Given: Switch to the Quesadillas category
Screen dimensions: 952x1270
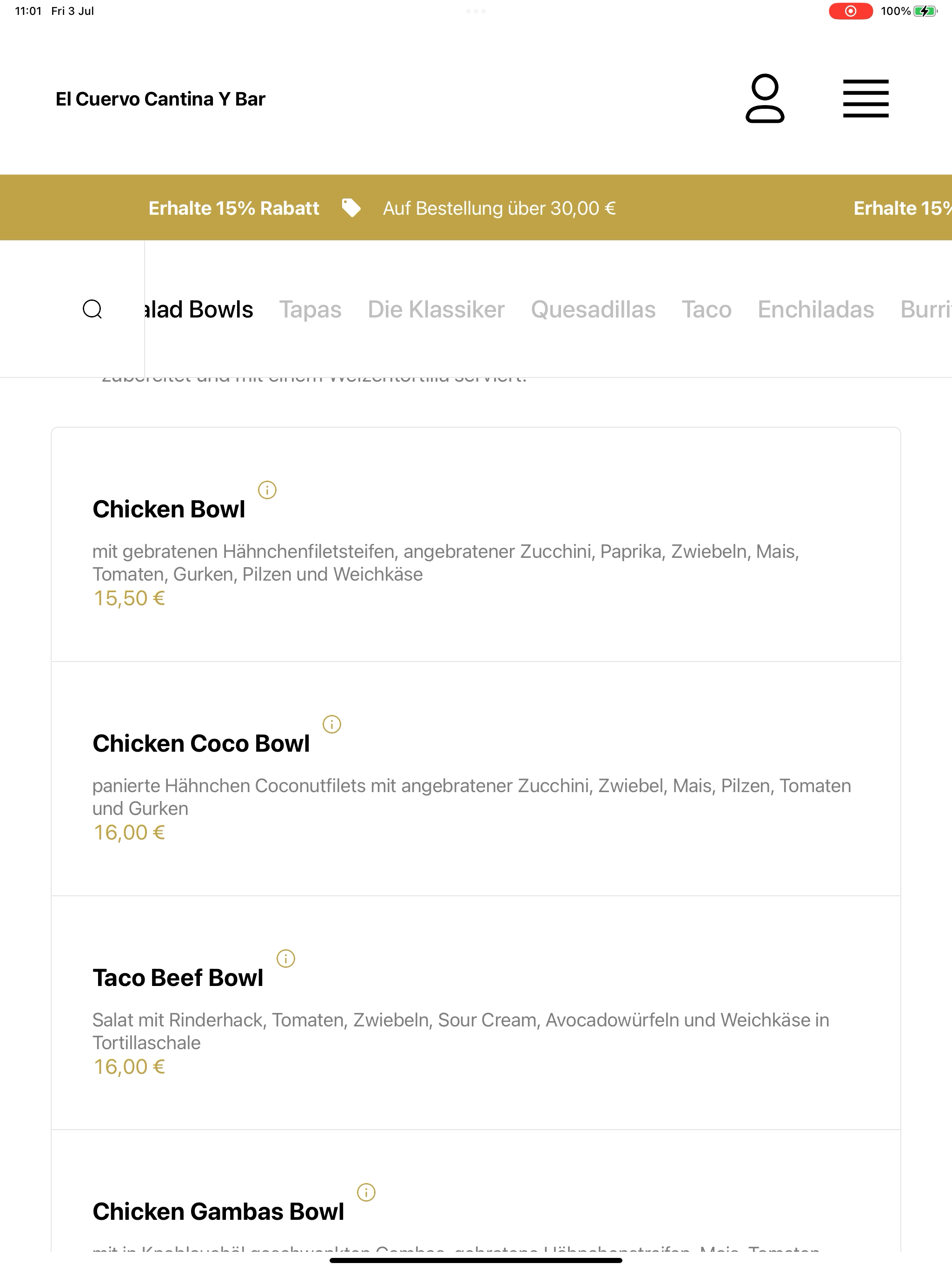Looking at the screenshot, I should pyautogui.click(x=593, y=309).
